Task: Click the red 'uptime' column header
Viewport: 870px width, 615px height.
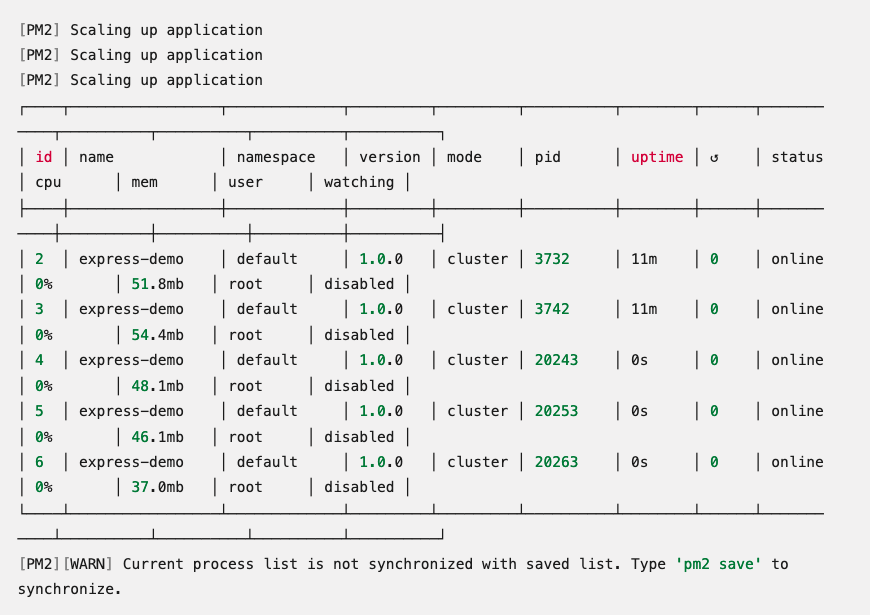Action: click(x=656, y=156)
